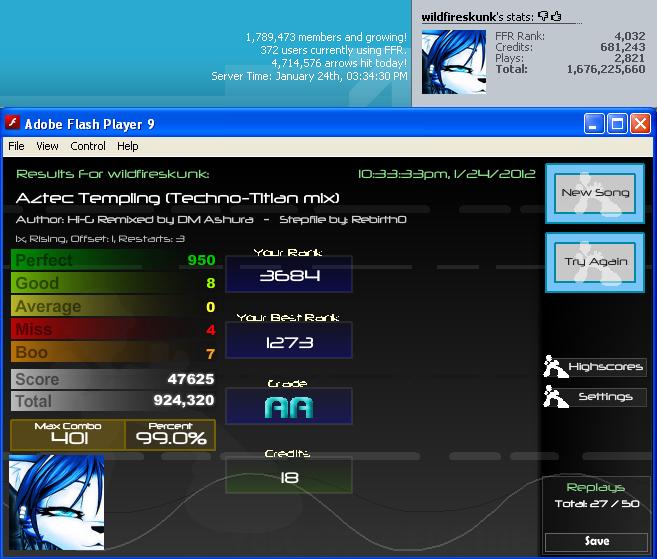The image size is (657, 559).
Task: Click the Your Best Rank 1273 box
Action: (289, 340)
